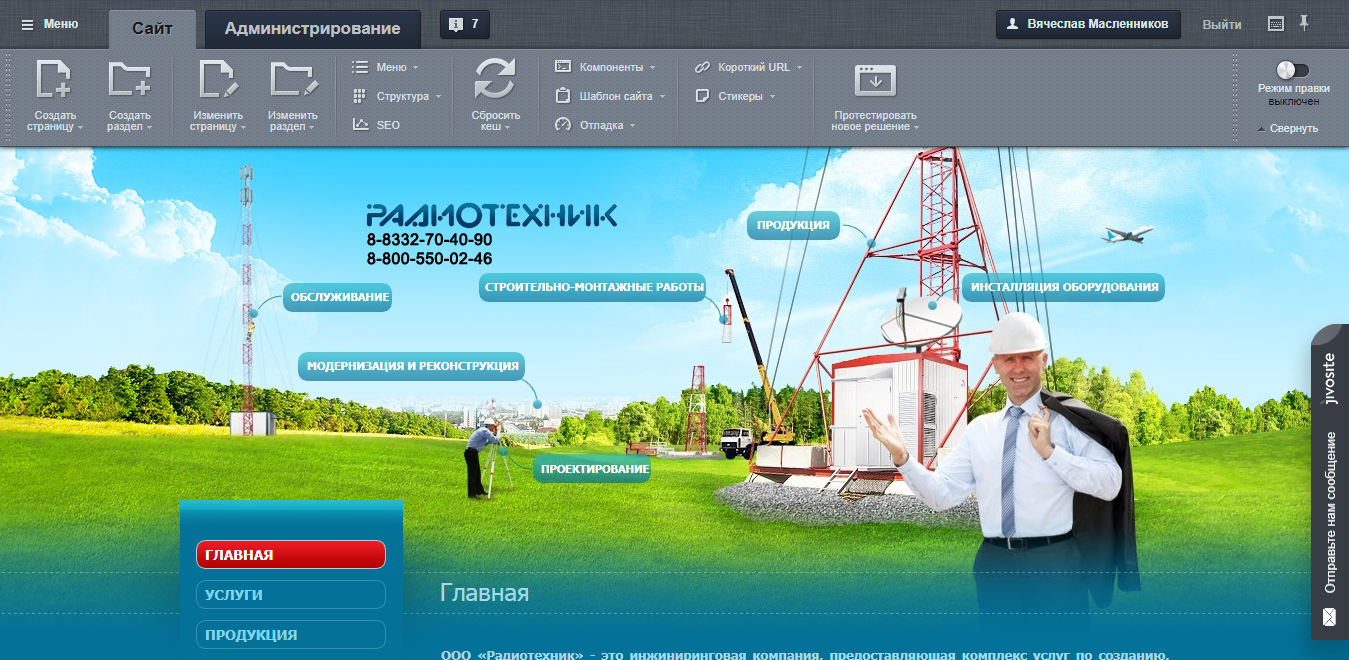
Task: Select the Продукция sidebar menu item
Action: pos(291,635)
